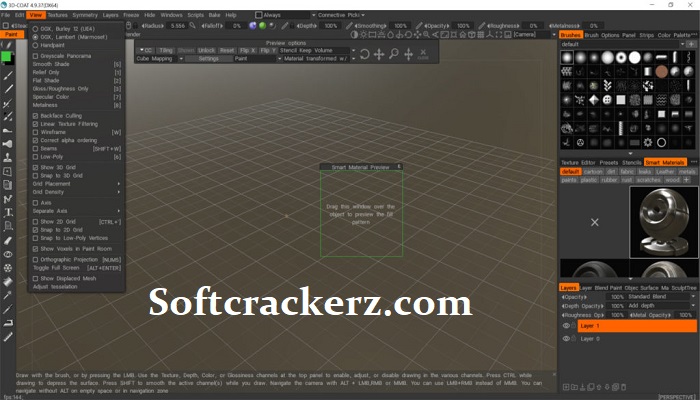Viewport: 700px width, 400px height.
Task: Click the X cell in Smart Materials
Action: pos(595,222)
